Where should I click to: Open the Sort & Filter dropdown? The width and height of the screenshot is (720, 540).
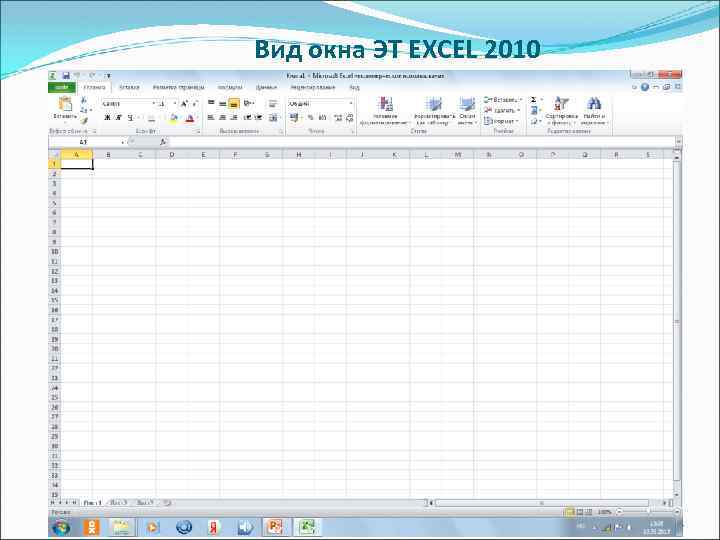[561, 111]
